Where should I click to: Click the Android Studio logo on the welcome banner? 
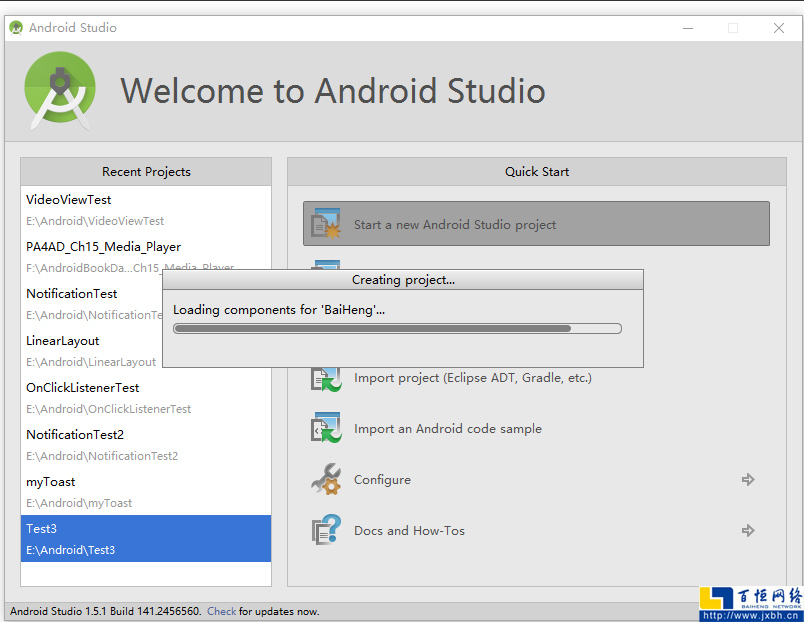pyautogui.click(x=60, y=90)
